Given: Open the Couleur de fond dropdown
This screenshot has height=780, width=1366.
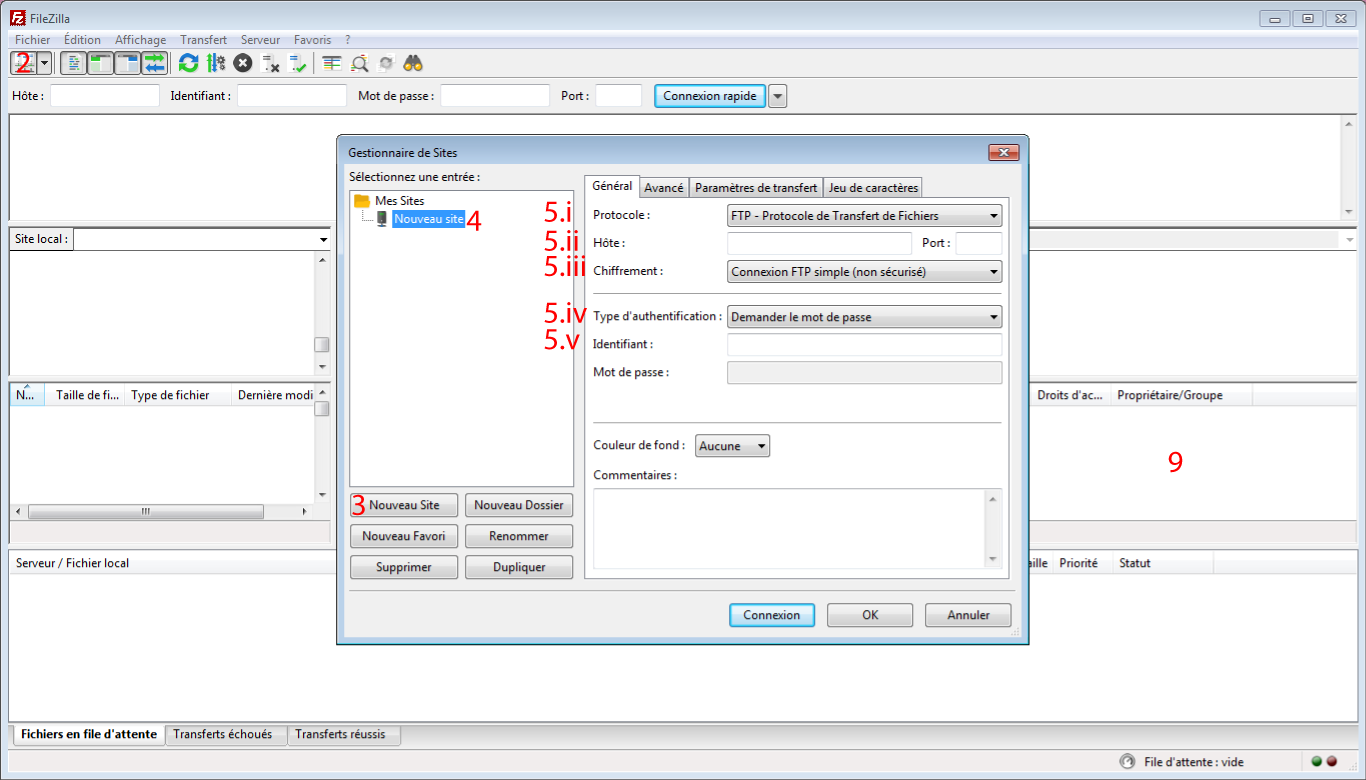Looking at the screenshot, I should click(x=732, y=446).
